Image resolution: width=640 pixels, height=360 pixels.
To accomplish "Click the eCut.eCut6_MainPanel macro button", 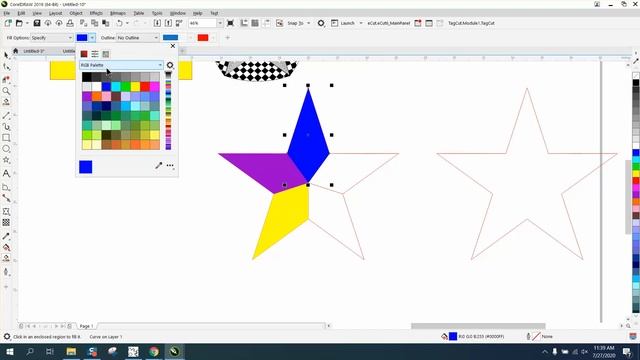I will 389,23.
